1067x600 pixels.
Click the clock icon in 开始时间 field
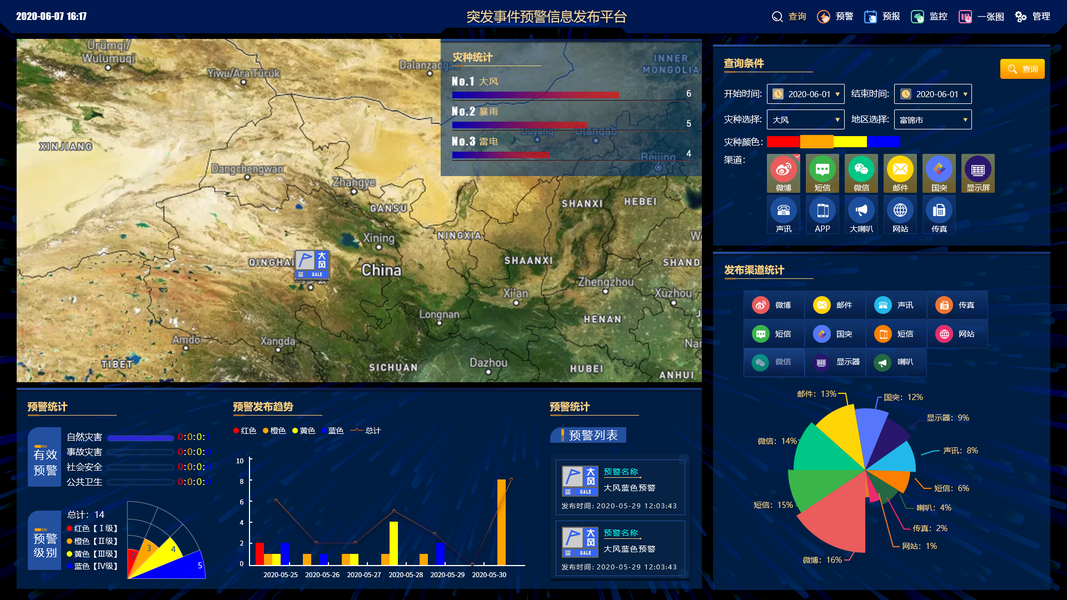[778, 94]
